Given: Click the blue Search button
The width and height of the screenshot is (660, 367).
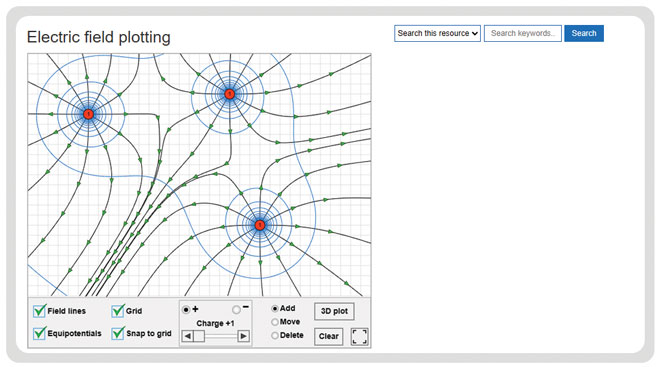Looking at the screenshot, I should 584,33.
